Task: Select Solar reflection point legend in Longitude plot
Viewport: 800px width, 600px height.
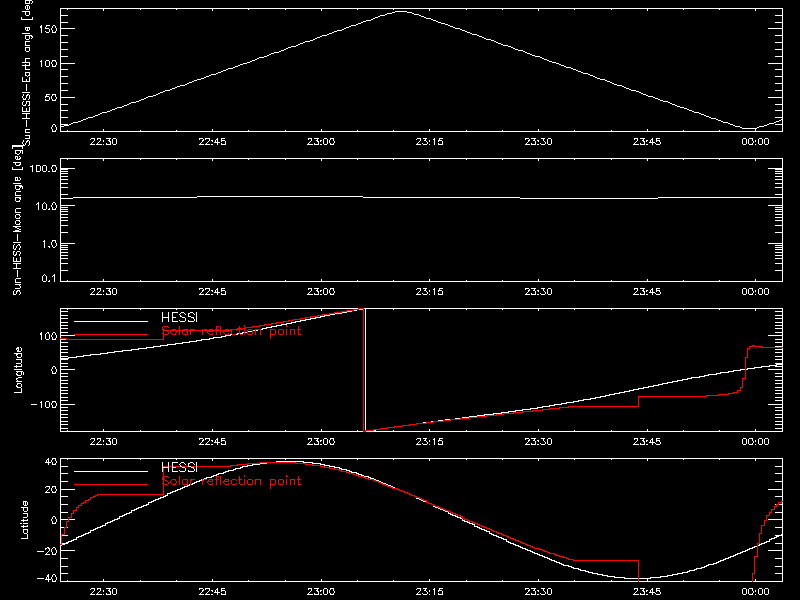Action: pos(231,331)
